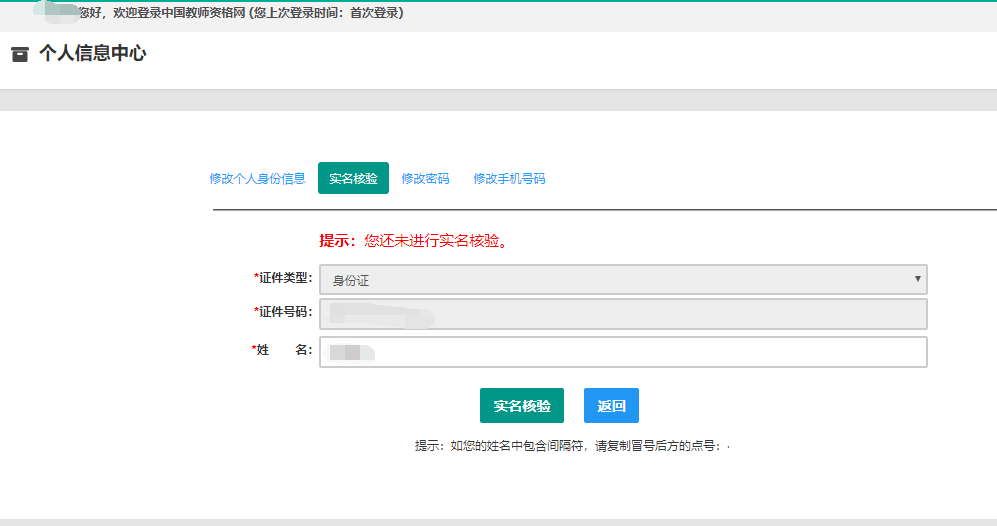Submit with the green 实名核验 button
The height and width of the screenshot is (526, 997).
click(522, 406)
